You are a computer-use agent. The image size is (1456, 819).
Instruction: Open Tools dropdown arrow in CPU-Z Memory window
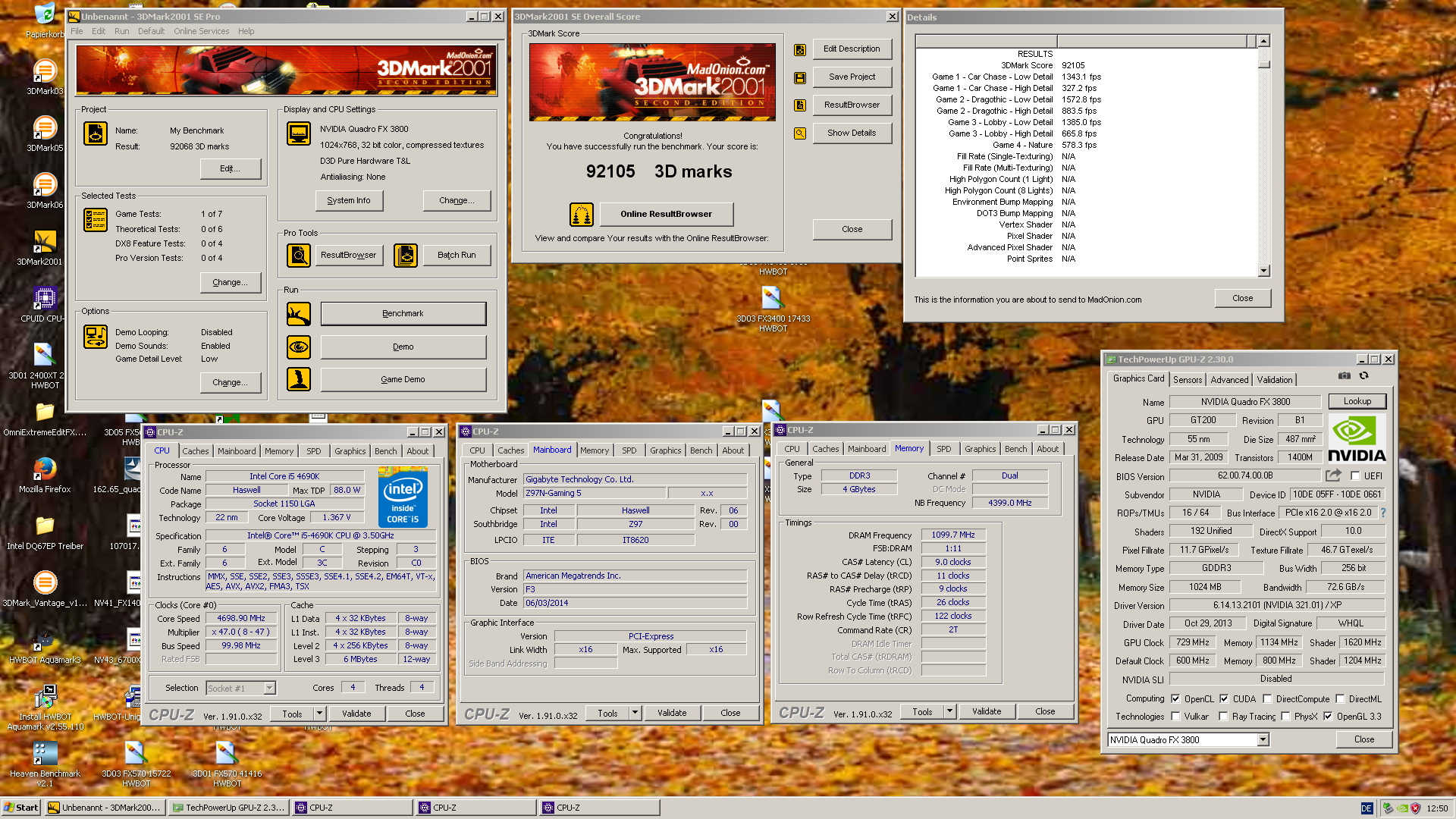(x=949, y=712)
